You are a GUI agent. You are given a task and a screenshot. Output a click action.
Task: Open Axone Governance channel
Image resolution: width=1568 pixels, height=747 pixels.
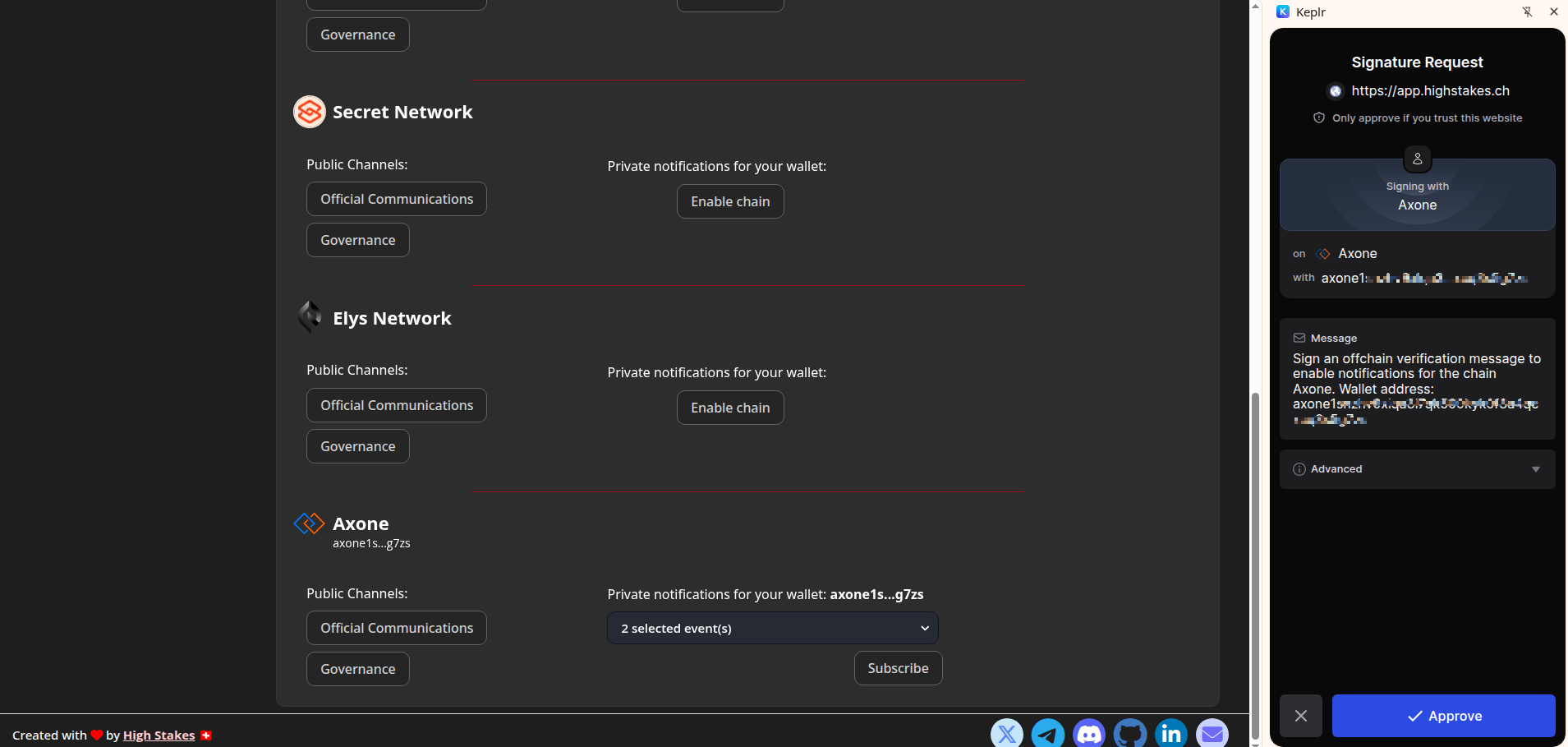[358, 669]
